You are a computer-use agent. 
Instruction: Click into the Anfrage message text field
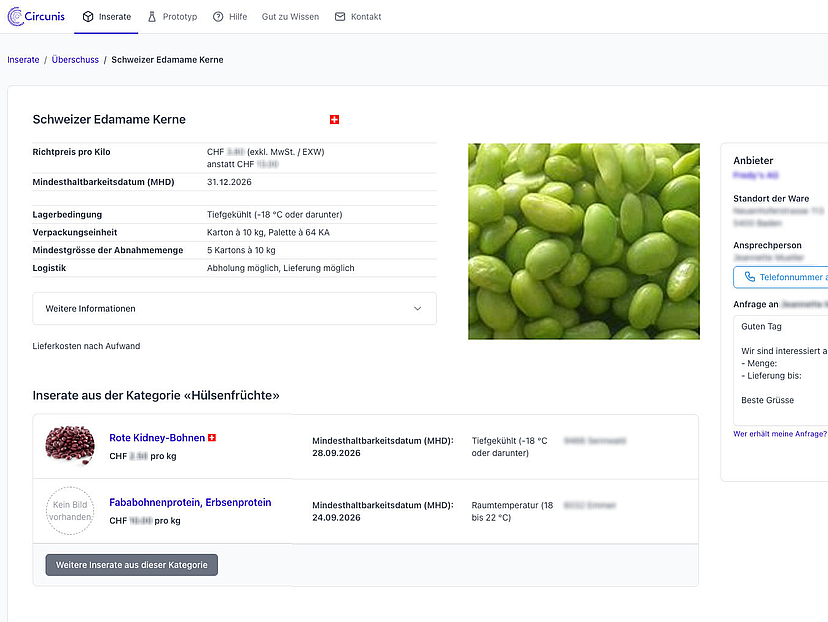coord(782,370)
